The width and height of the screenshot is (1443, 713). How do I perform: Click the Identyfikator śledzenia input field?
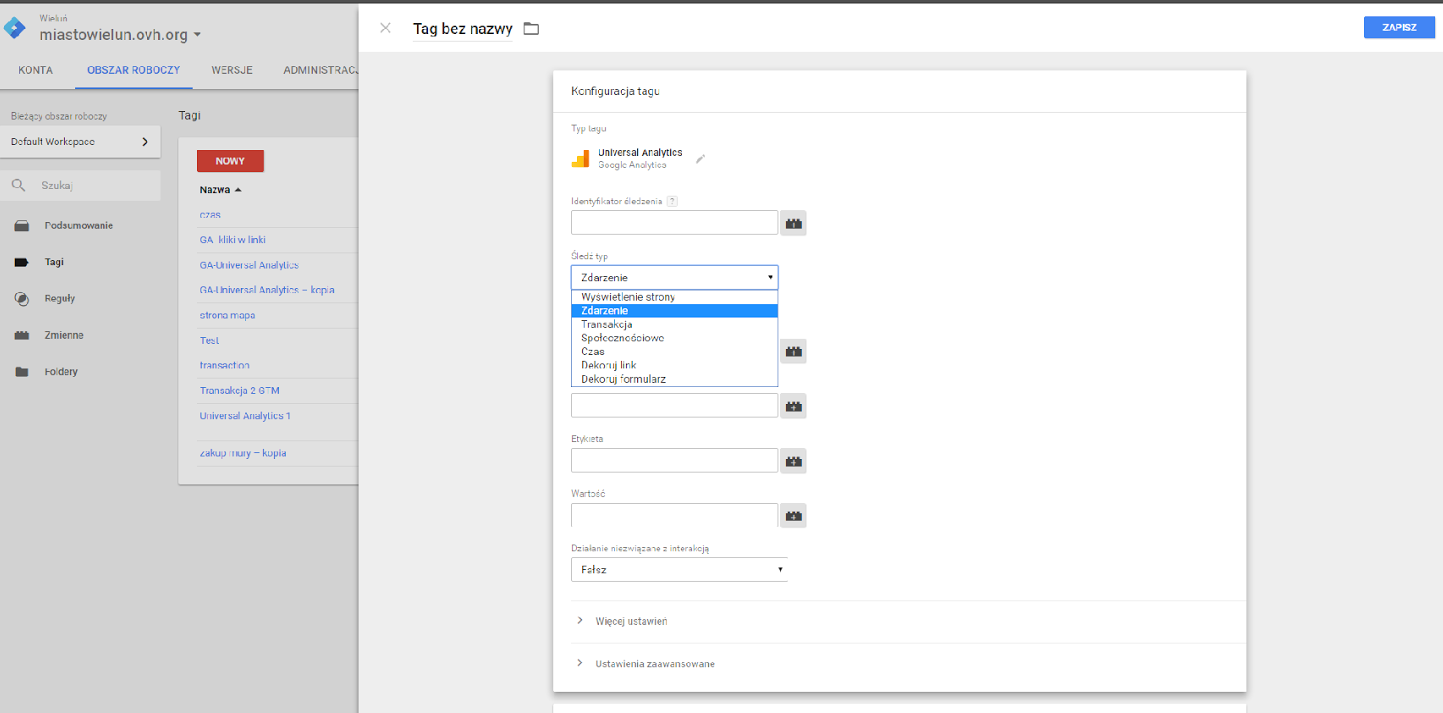[x=674, y=223]
